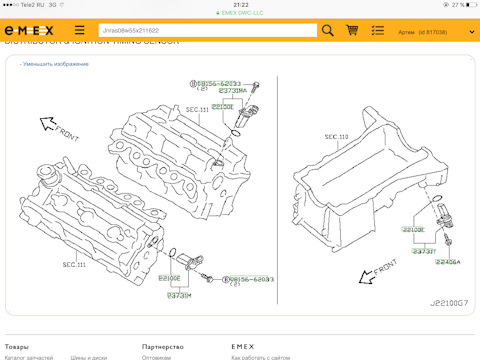Open Партнерство footer heading

(x=163, y=347)
